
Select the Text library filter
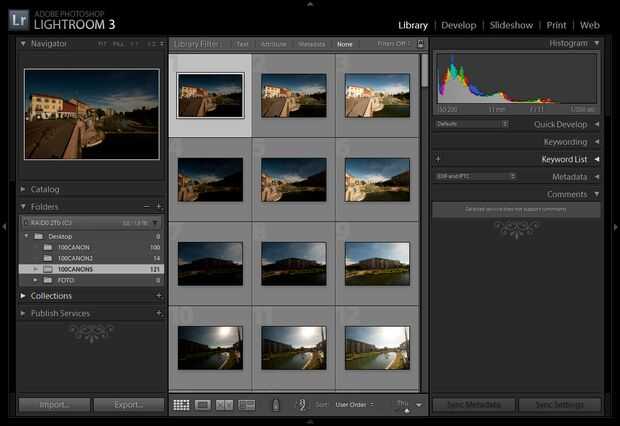pos(242,44)
